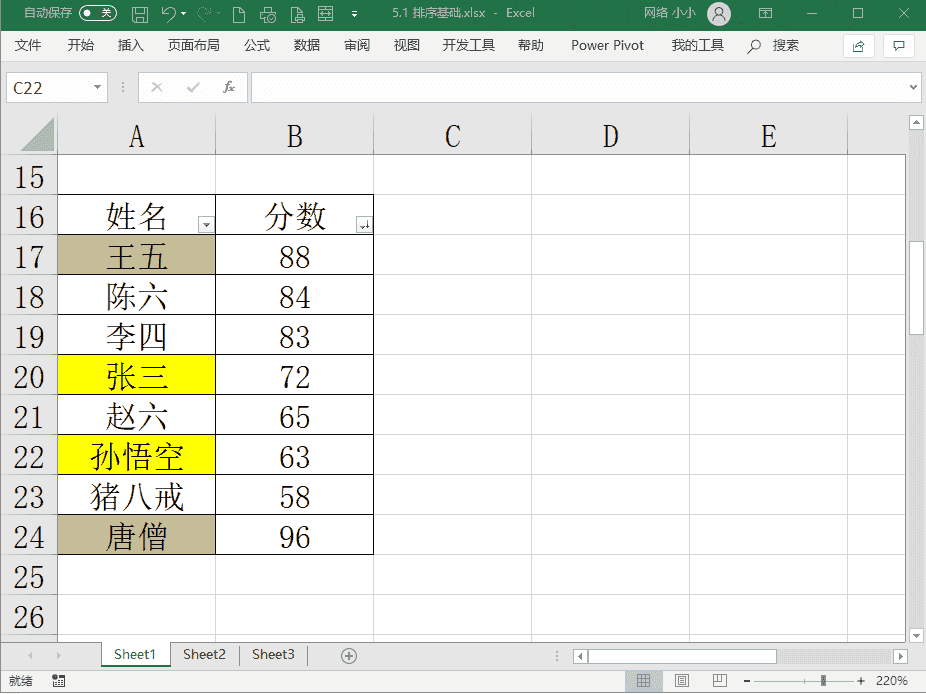Click the Save icon in the quick access toolbar
The height and width of the screenshot is (694, 926).
click(140, 14)
